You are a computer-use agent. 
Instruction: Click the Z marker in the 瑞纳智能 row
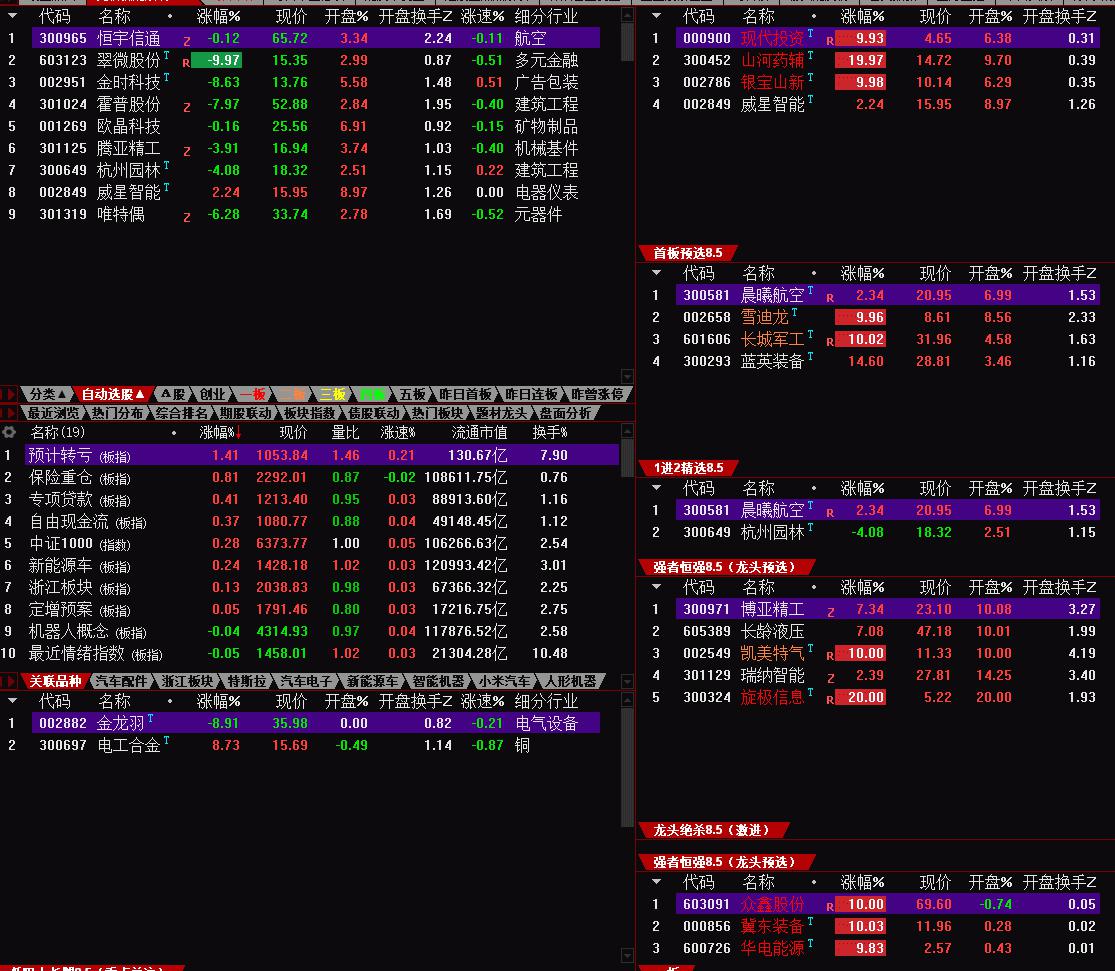click(x=830, y=678)
